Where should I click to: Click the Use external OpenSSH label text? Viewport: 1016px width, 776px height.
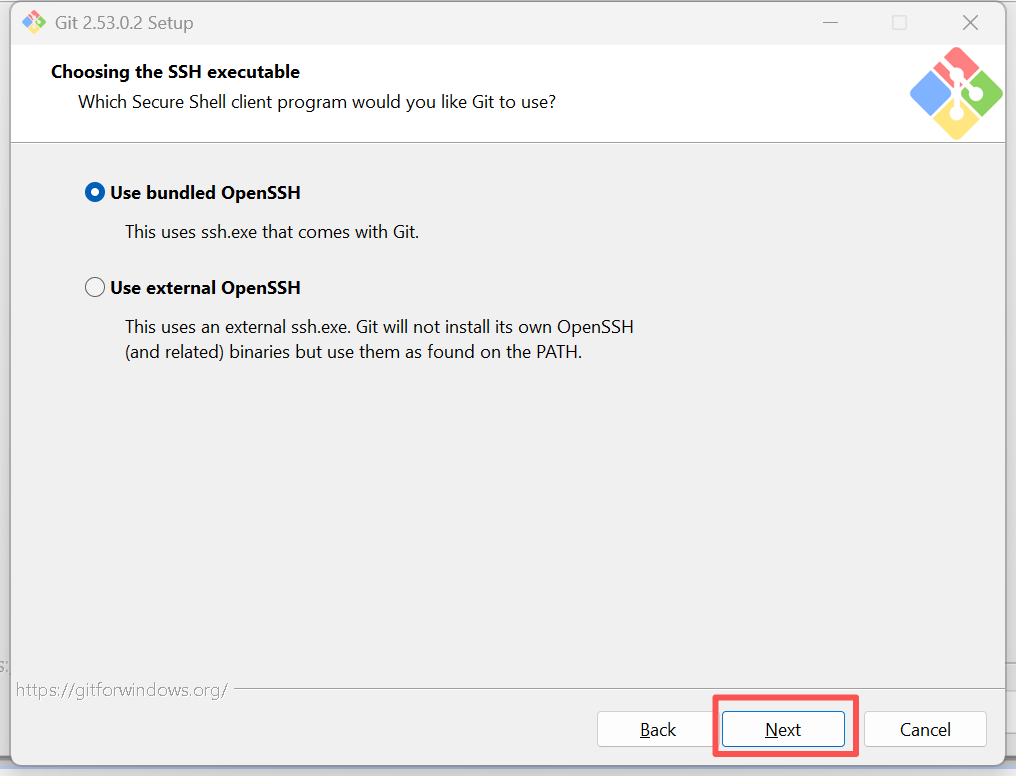pos(205,288)
